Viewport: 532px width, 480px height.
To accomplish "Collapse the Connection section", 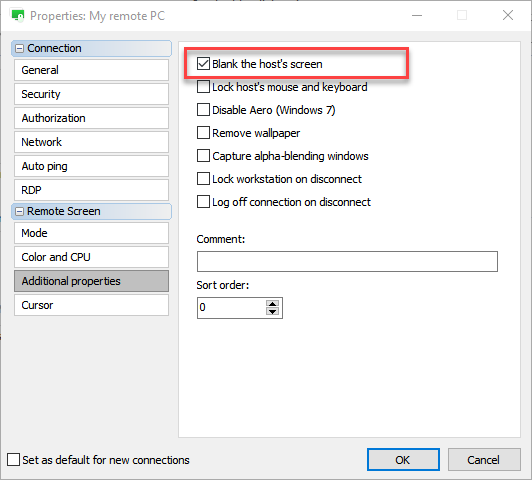I will click(x=20, y=49).
